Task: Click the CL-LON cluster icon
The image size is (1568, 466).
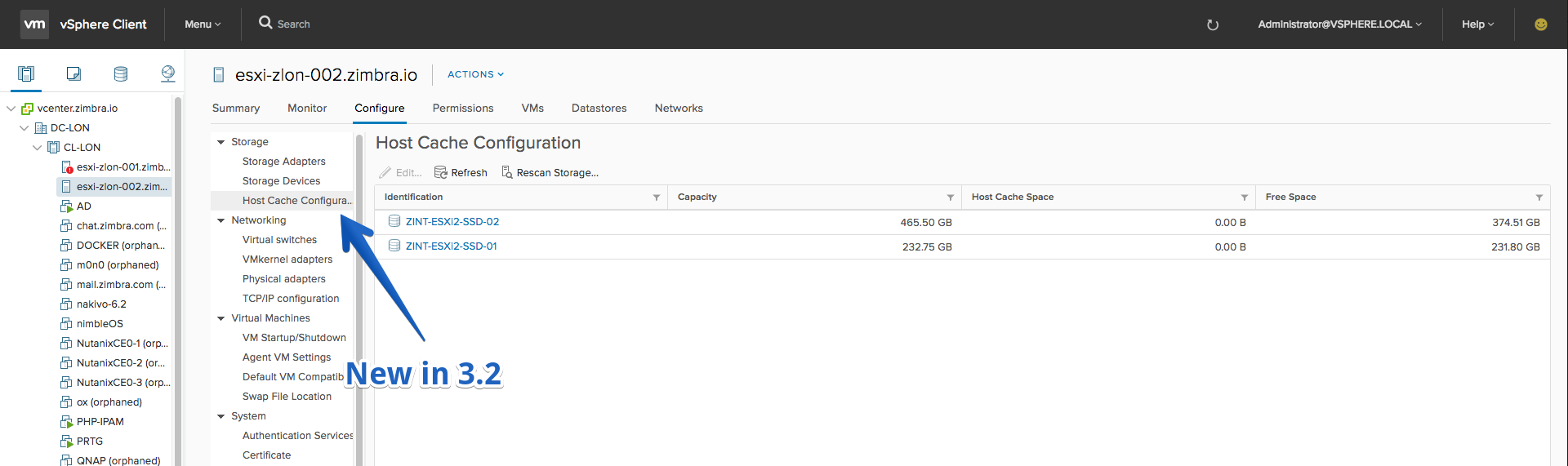Action: [x=53, y=148]
